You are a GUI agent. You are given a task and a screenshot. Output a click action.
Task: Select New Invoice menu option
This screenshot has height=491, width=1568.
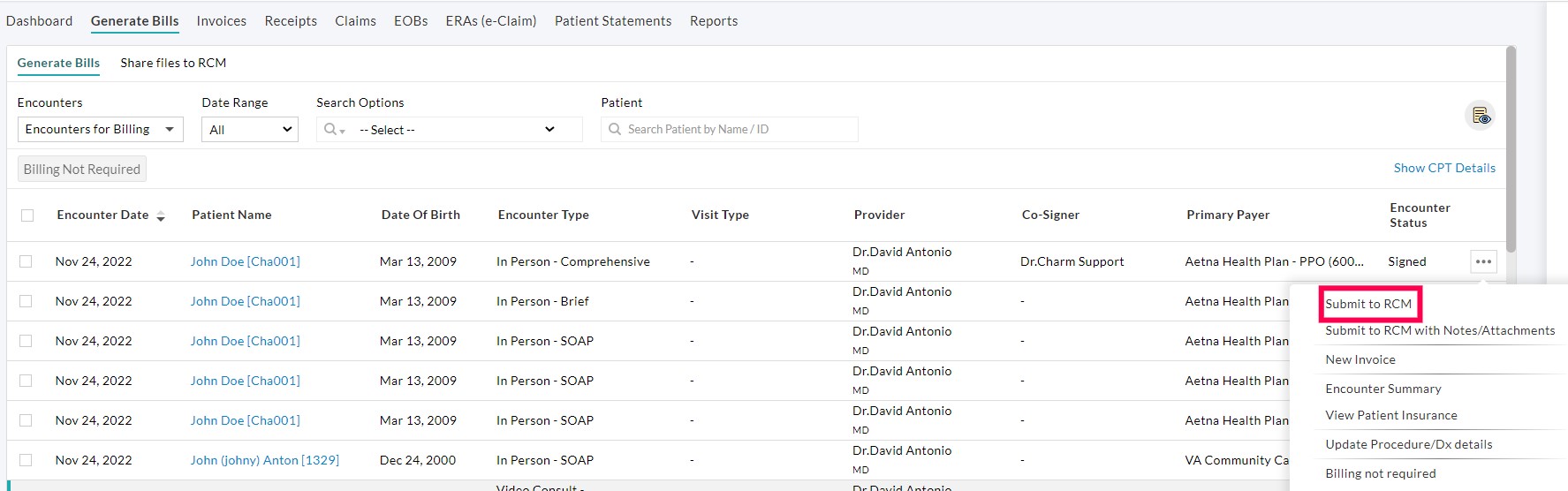click(x=1360, y=359)
